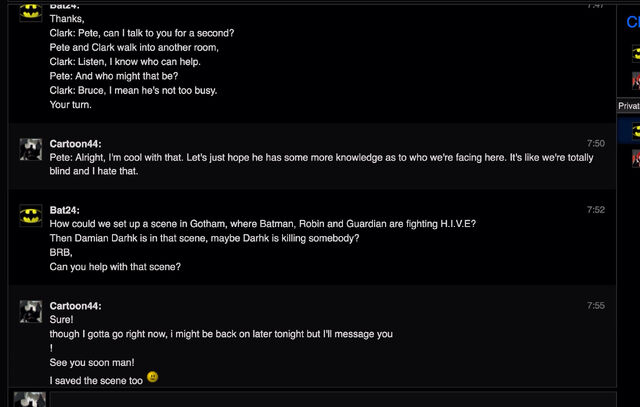Click the smiley emoji after 'saved the scene too'

tap(152, 377)
